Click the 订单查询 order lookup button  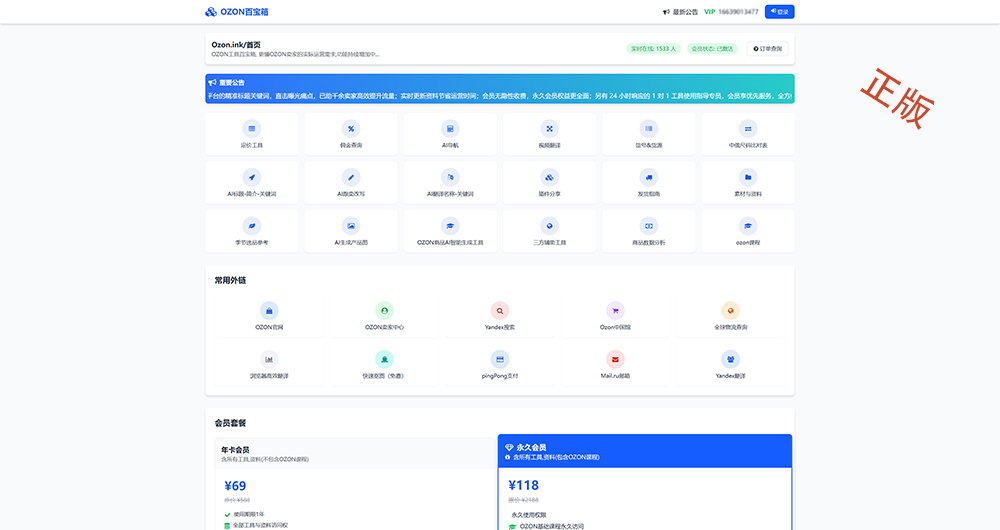(x=767, y=48)
